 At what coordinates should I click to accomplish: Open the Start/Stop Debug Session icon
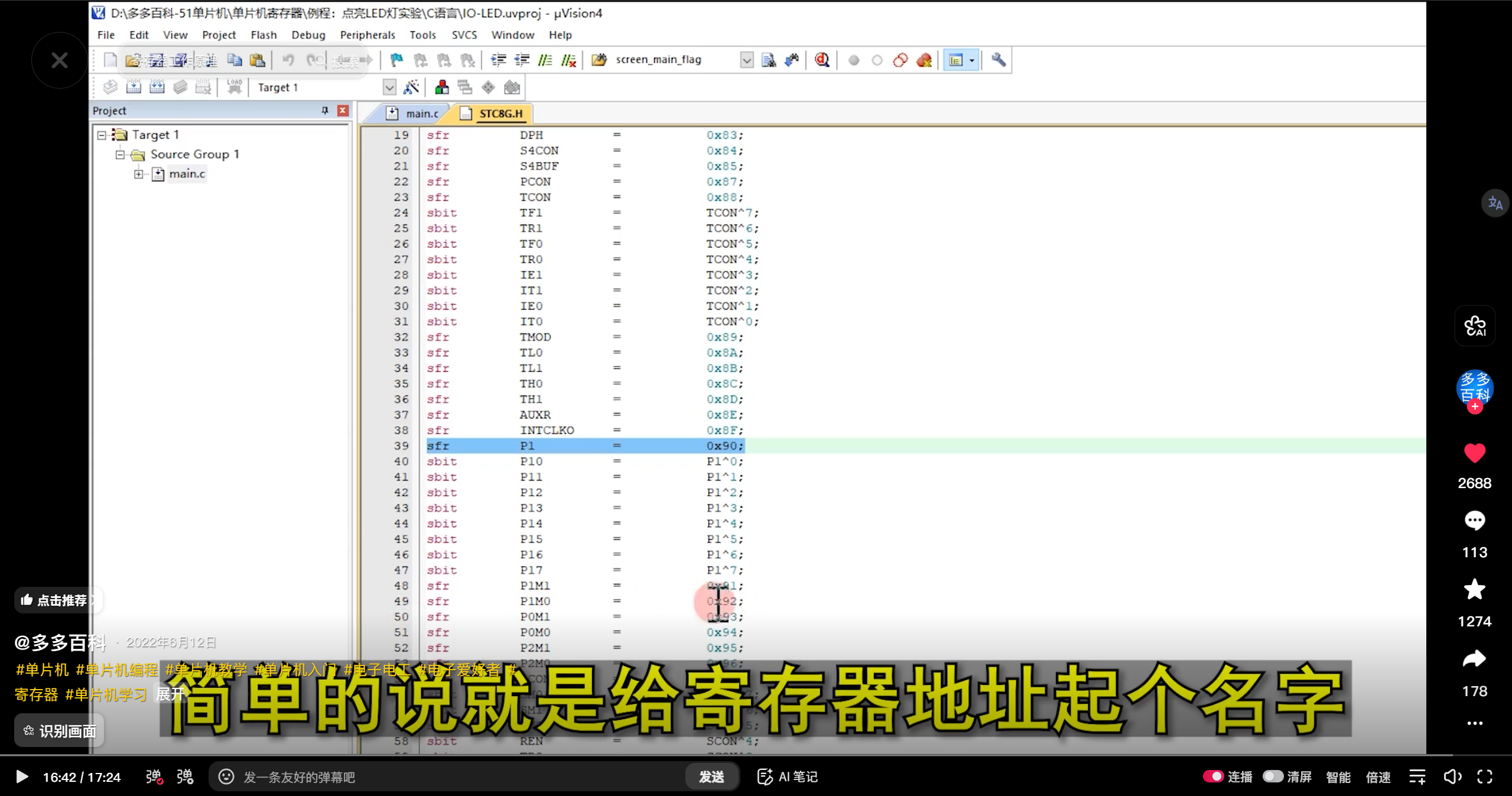(821, 60)
